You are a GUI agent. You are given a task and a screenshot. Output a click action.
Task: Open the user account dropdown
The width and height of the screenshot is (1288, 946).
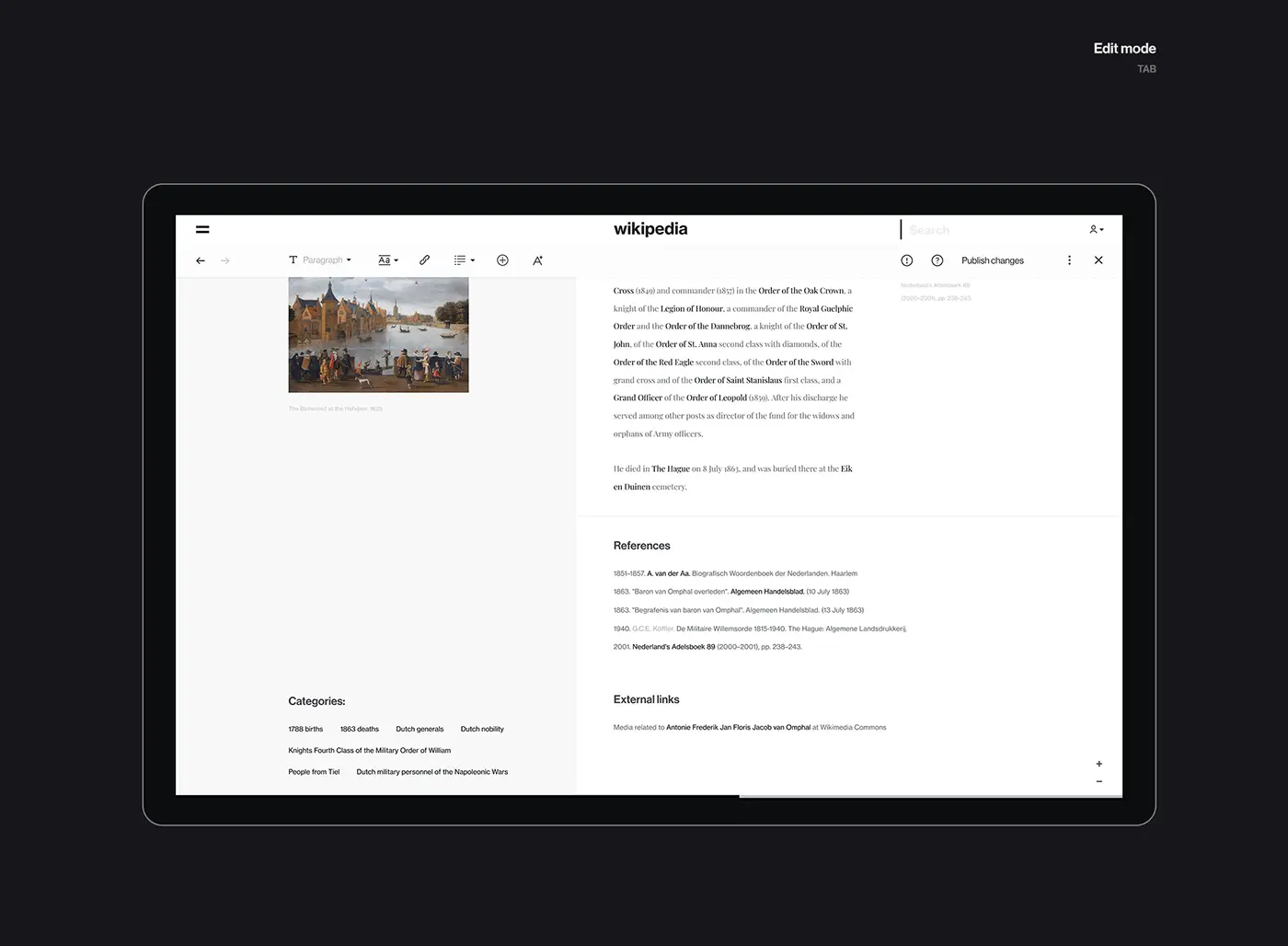[x=1097, y=229]
